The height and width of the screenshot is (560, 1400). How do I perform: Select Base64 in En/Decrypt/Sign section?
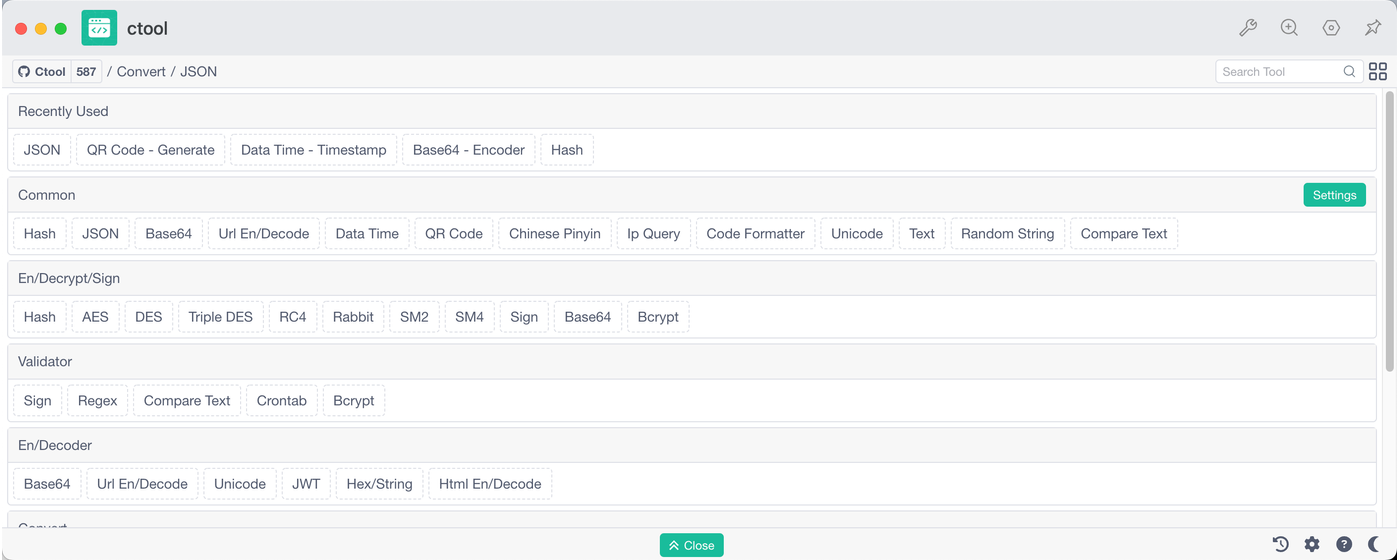588,317
